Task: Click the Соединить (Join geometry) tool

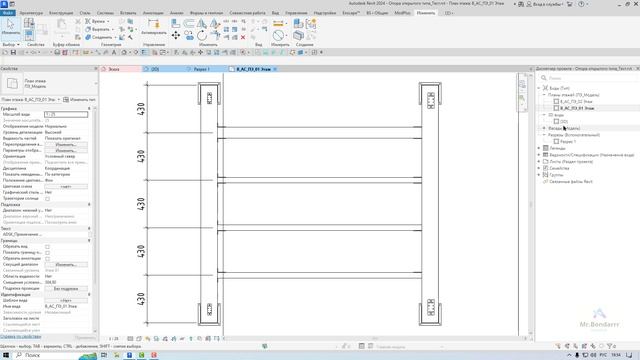Action: coord(99,37)
